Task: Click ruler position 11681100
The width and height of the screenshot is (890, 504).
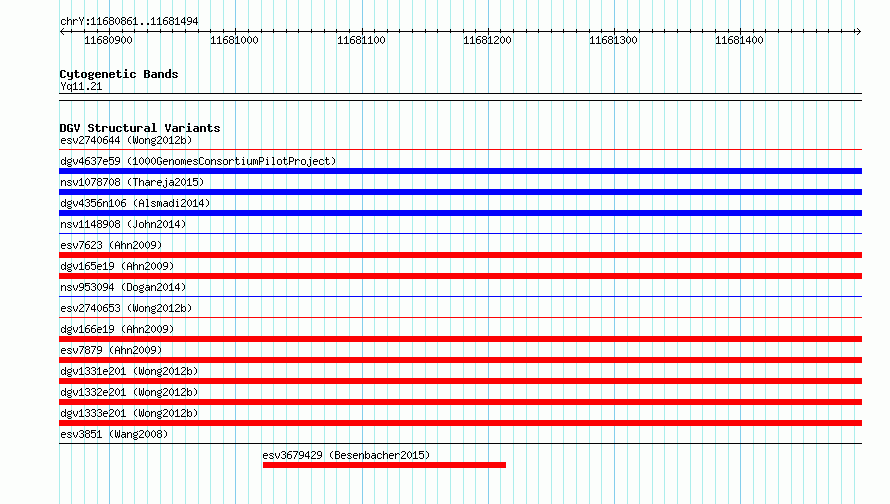Action: (x=361, y=40)
